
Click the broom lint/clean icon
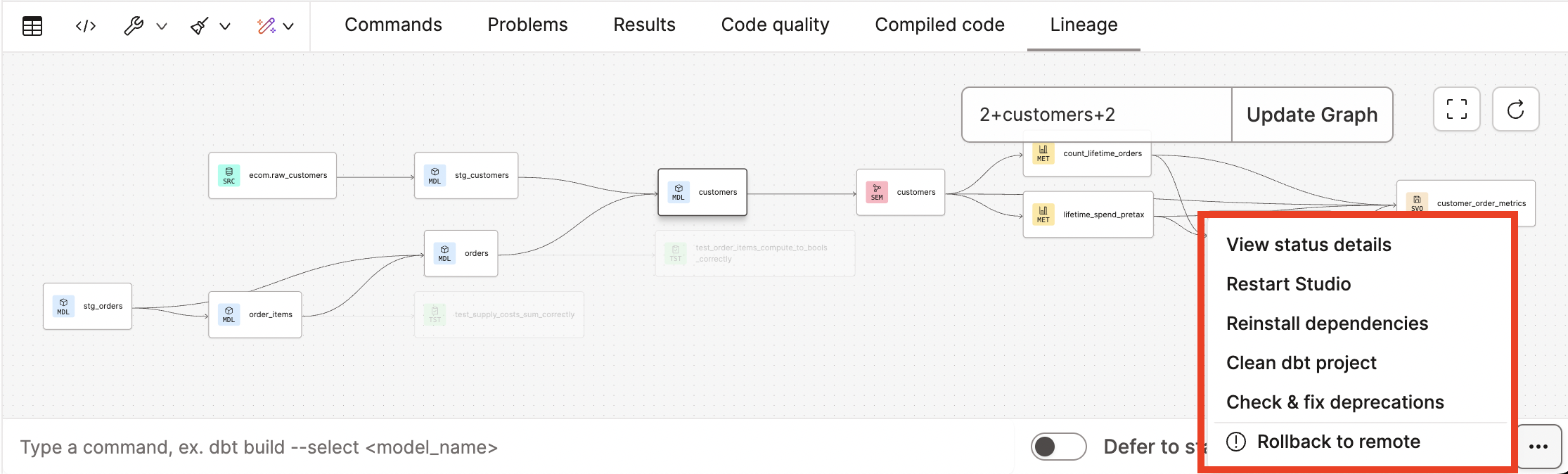(x=199, y=25)
